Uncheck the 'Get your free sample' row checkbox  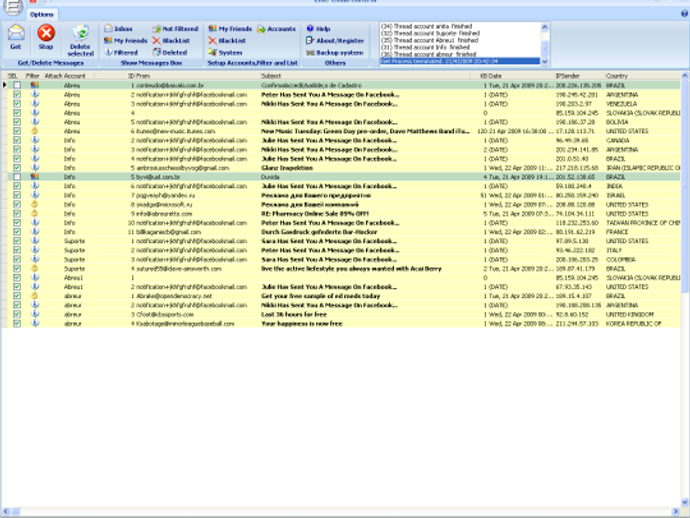(x=17, y=296)
